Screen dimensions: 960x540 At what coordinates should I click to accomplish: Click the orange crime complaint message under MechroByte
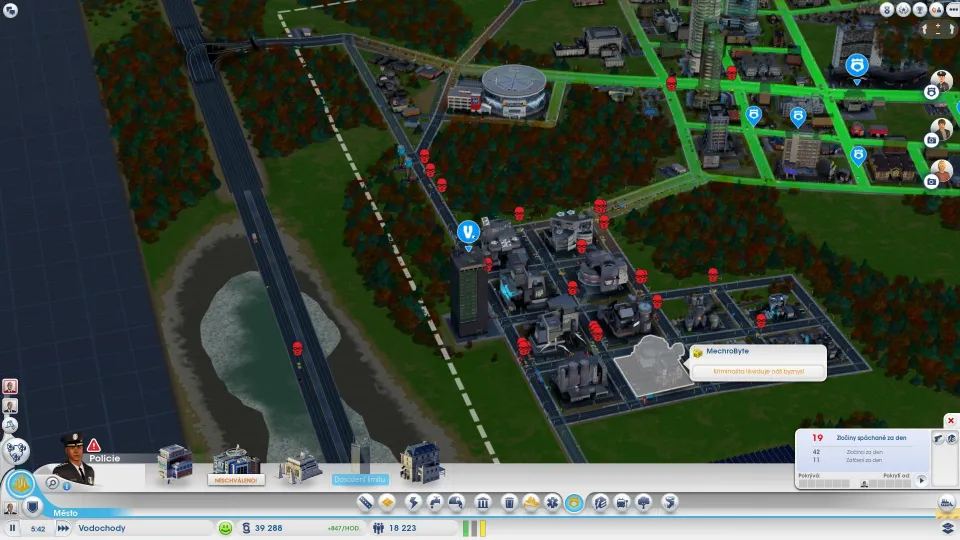point(759,372)
